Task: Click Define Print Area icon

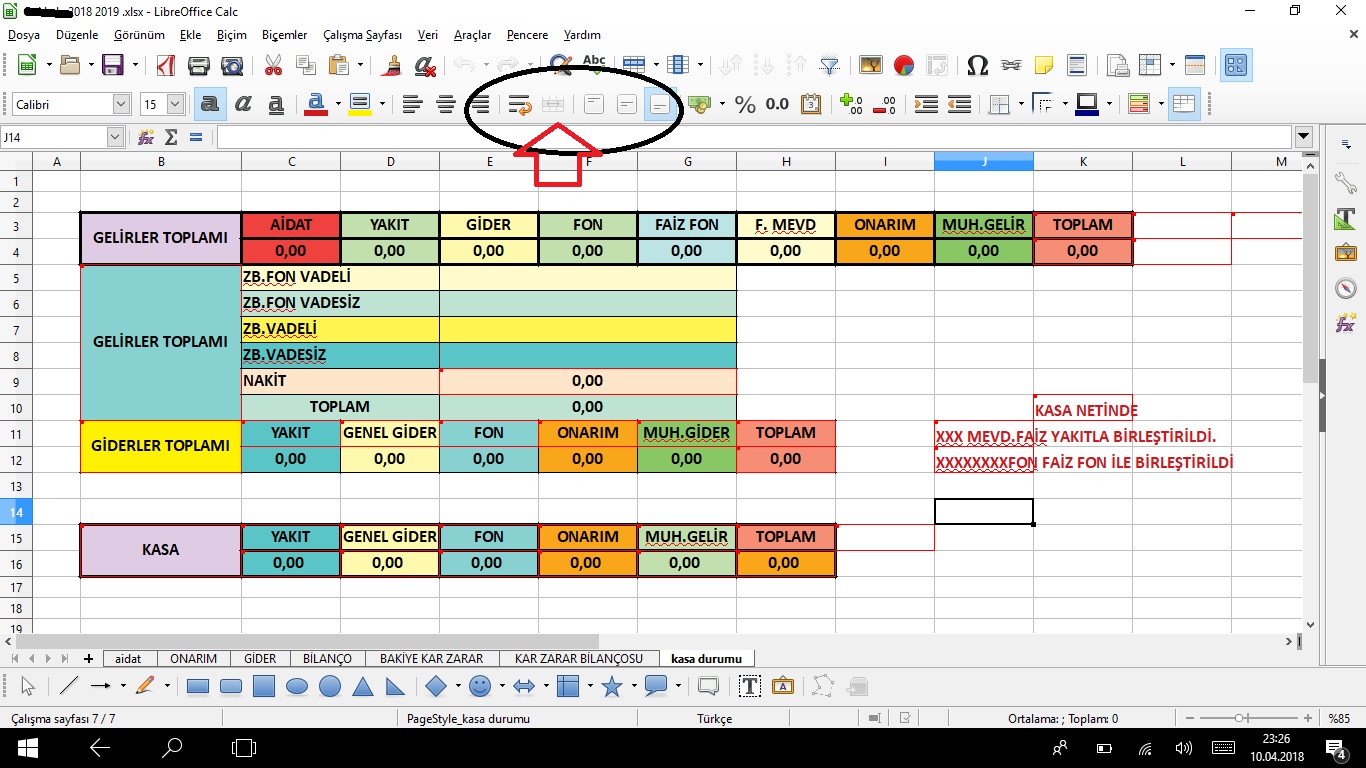Action: click(1117, 65)
